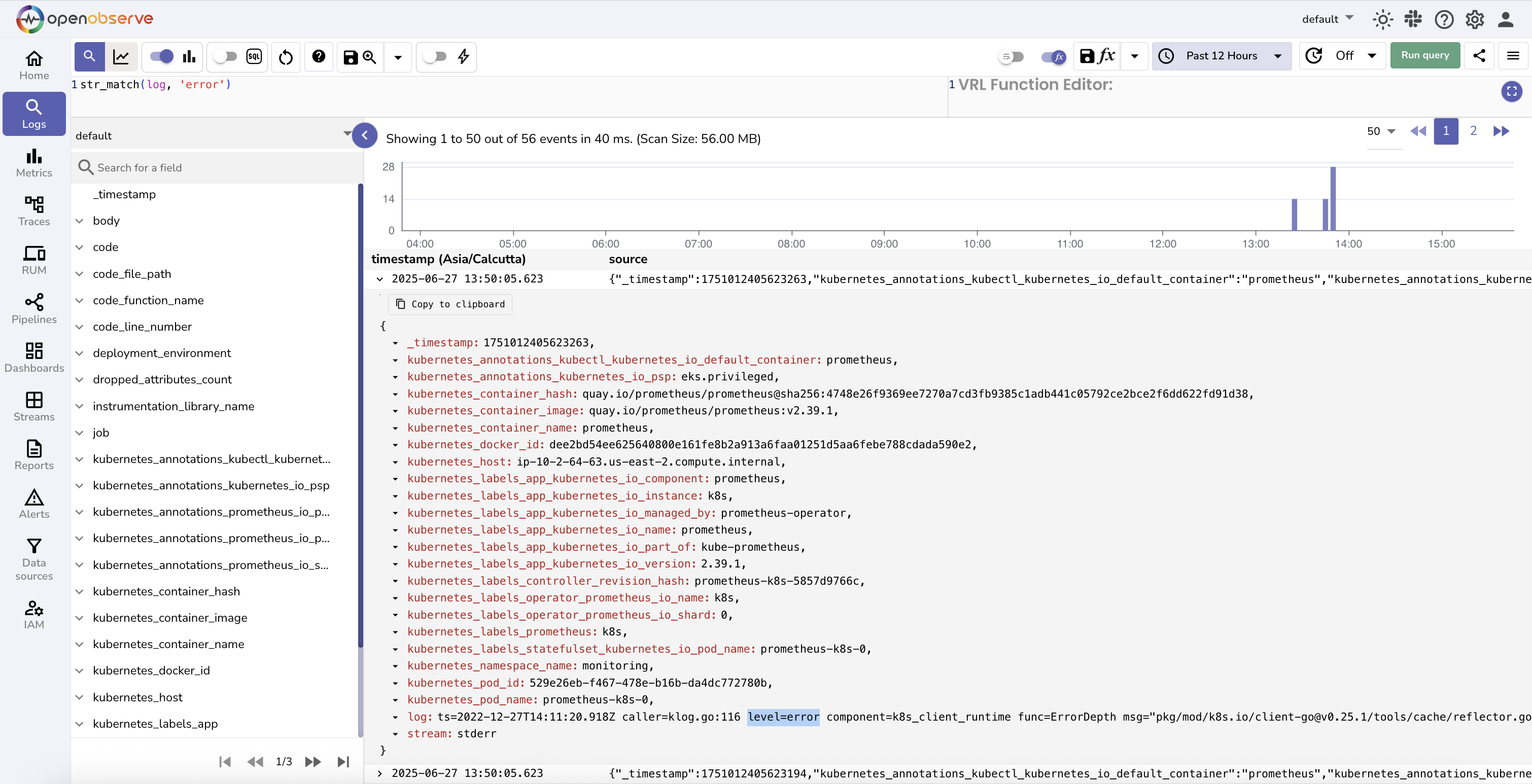Screen dimensions: 1532x784
Task: Open Past 12 Hours time range dropdown
Action: click(x=1222, y=56)
